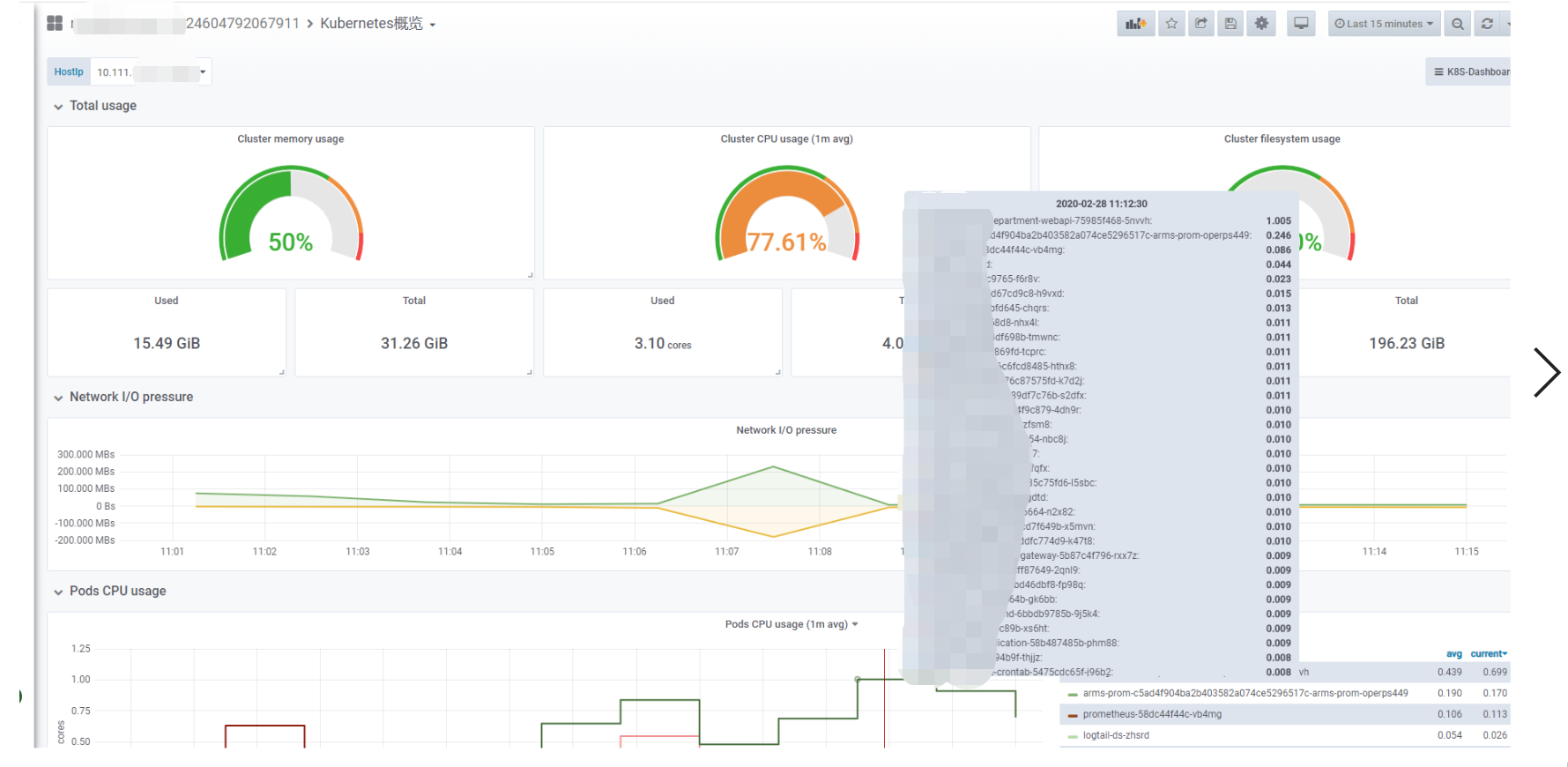Star this dashboard as favorite
This screenshot has width=1568, height=767.
pos(1171,24)
